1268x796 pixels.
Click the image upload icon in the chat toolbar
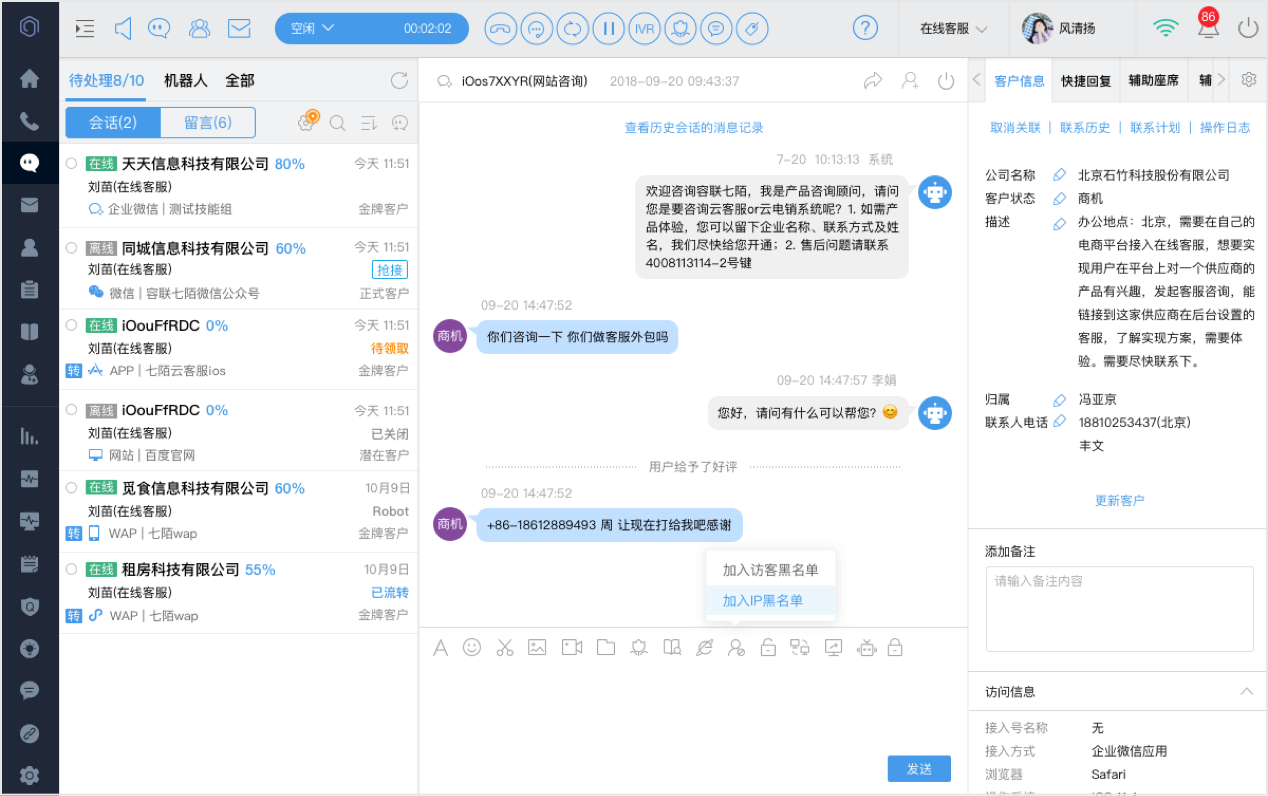(537, 647)
